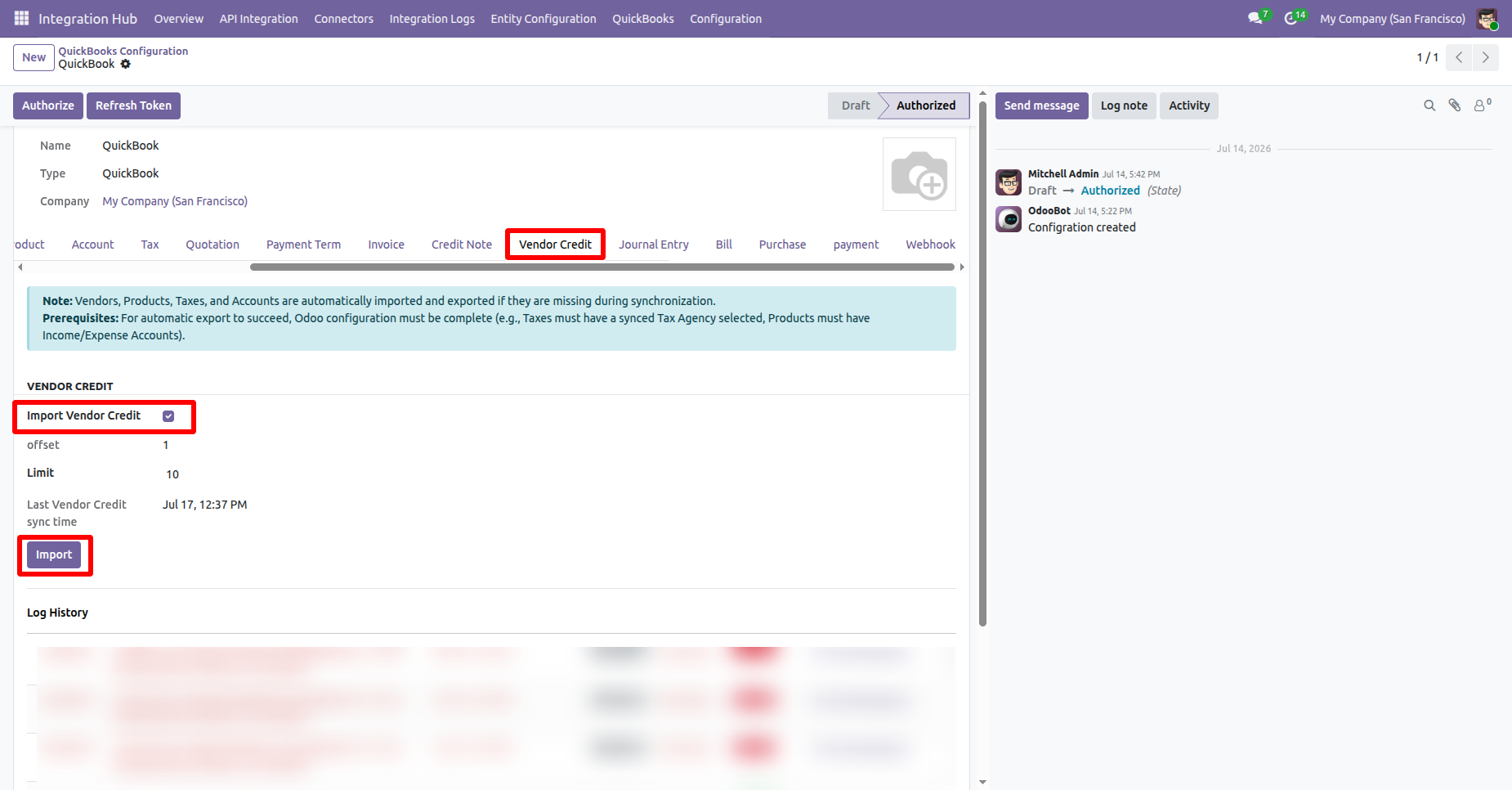The height and width of the screenshot is (790, 1512).
Task: Click the Activity button
Action: tap(1189, 105)
